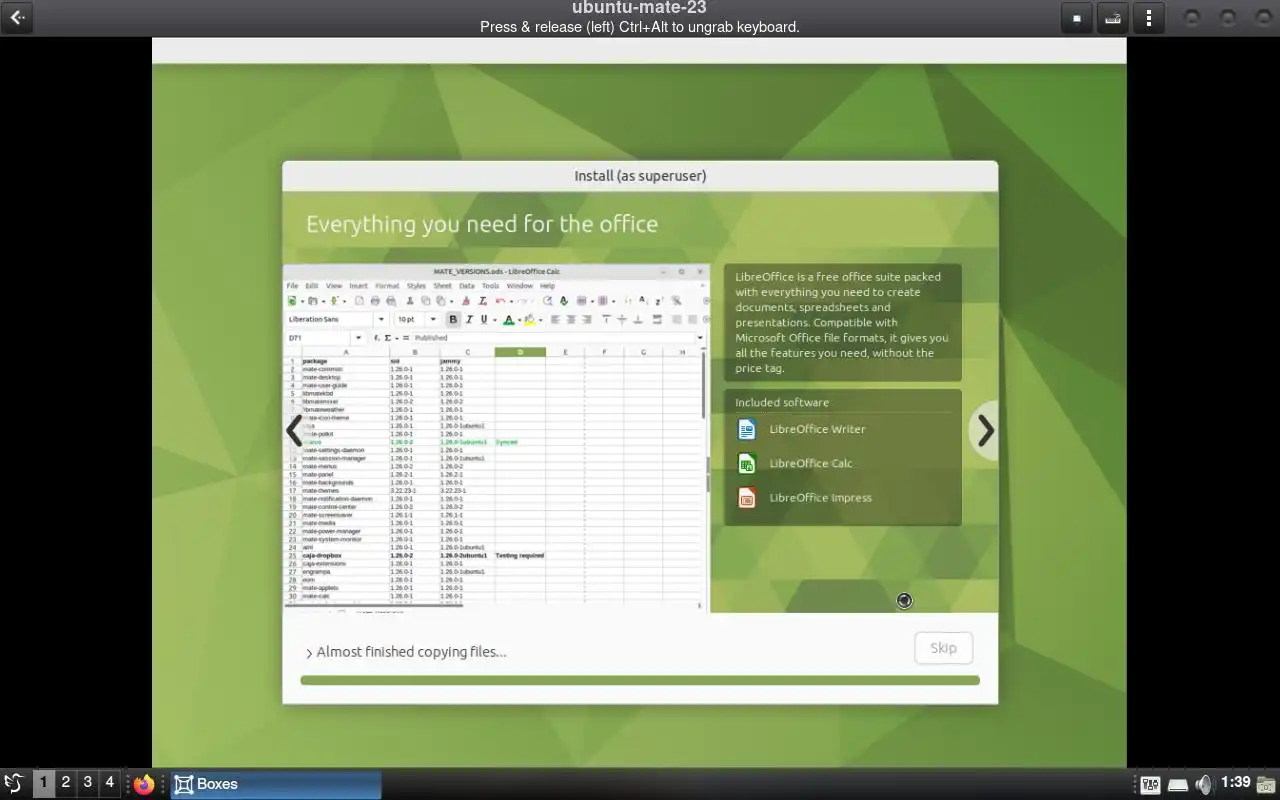This screenshot has width=1280, height=800.
Task: Click the circular cursor indicator on slide
Action: 904,600
